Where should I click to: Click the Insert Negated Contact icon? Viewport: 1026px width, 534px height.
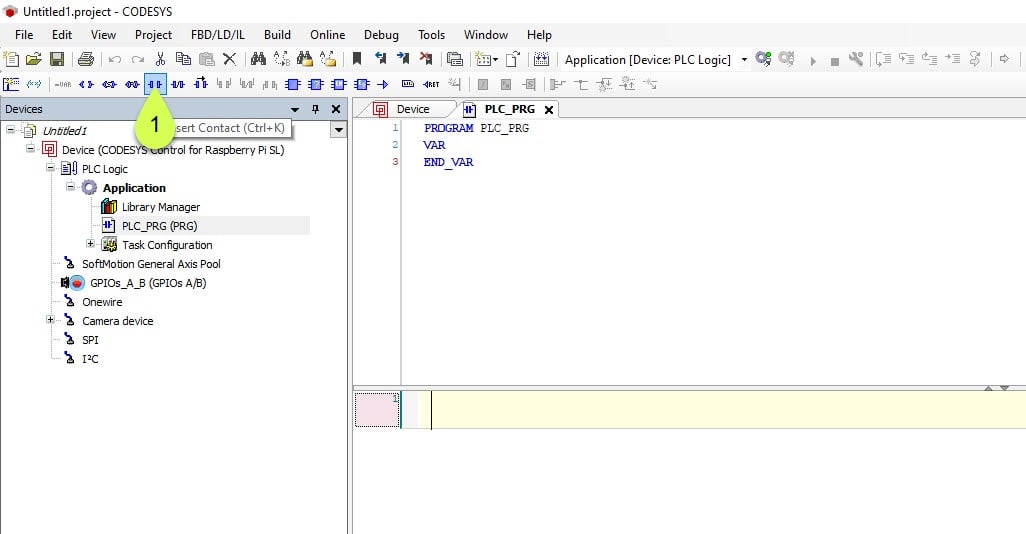pyautogui.click(x=178, y=84)
